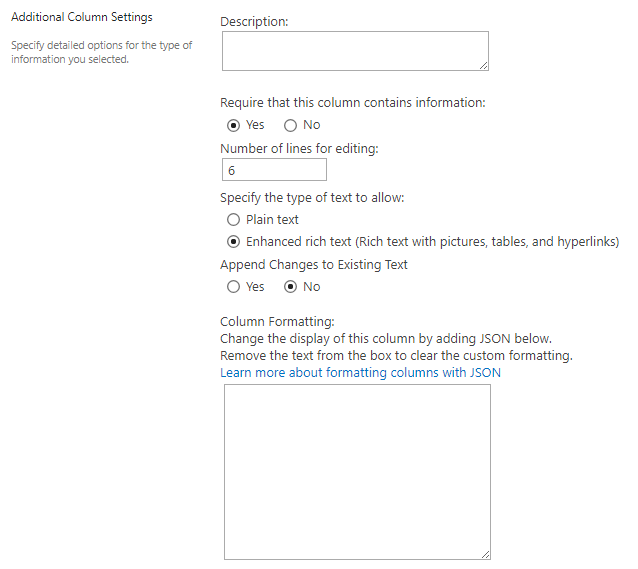
Task: Choose the Plain text option
Action: [x=233, y=220]
